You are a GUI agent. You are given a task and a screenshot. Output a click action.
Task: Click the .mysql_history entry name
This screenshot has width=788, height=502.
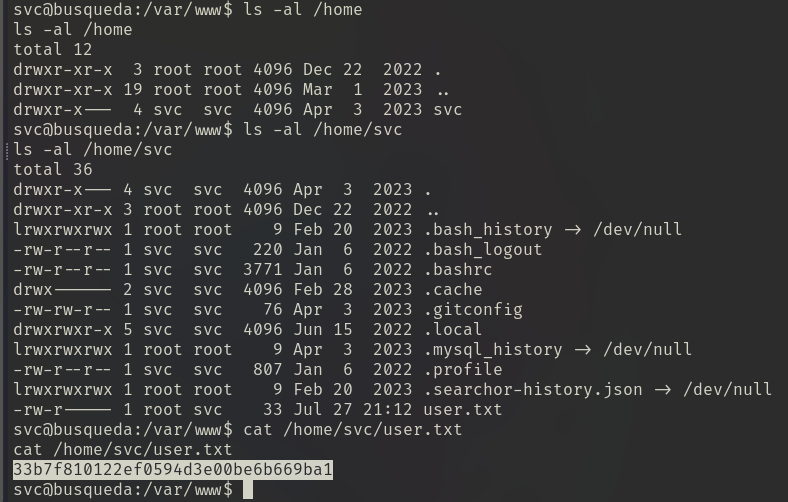pyautogui.click(x=487, y=350)
